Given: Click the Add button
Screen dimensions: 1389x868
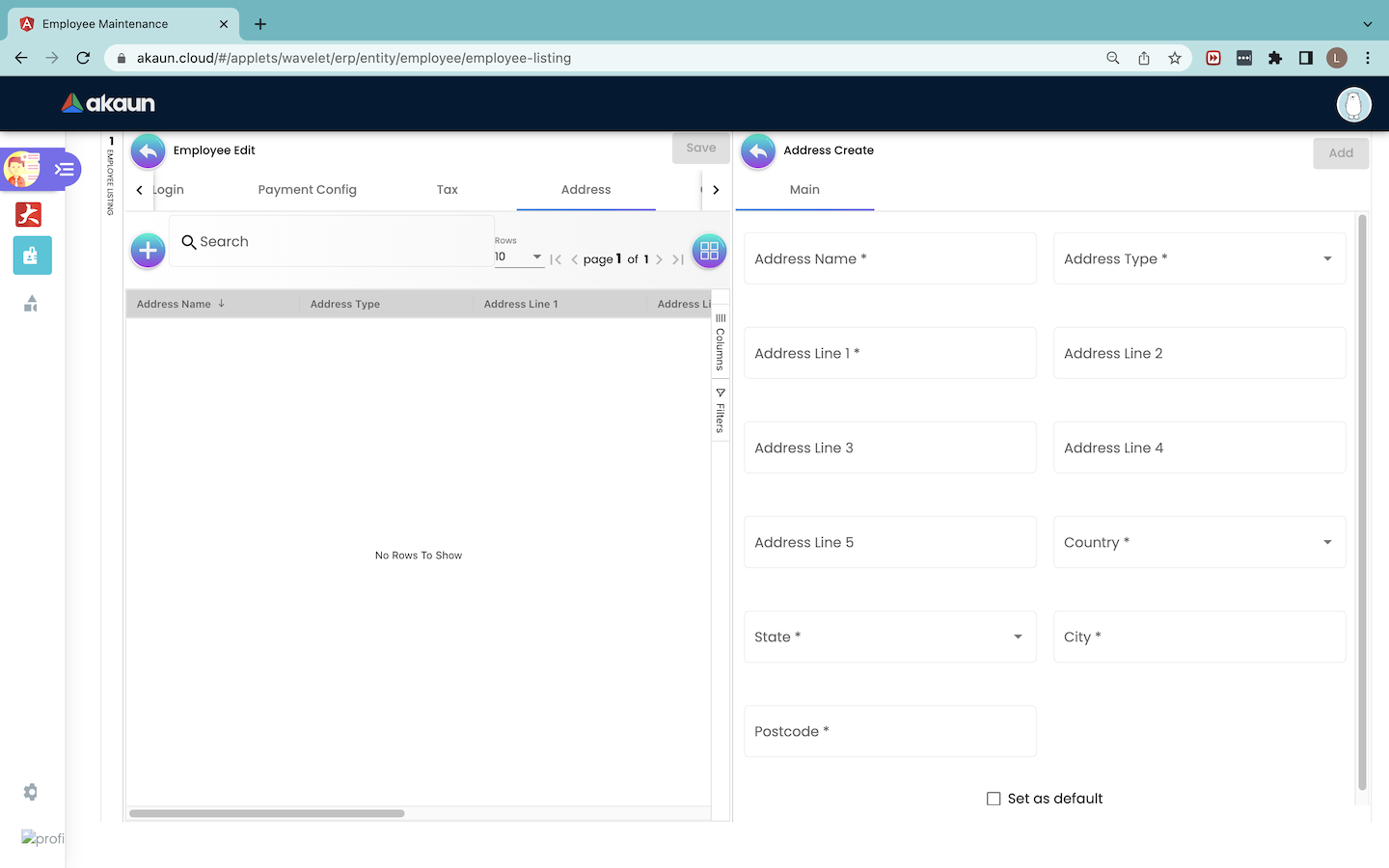Looking at the screenshot, I should point(1340,152).
